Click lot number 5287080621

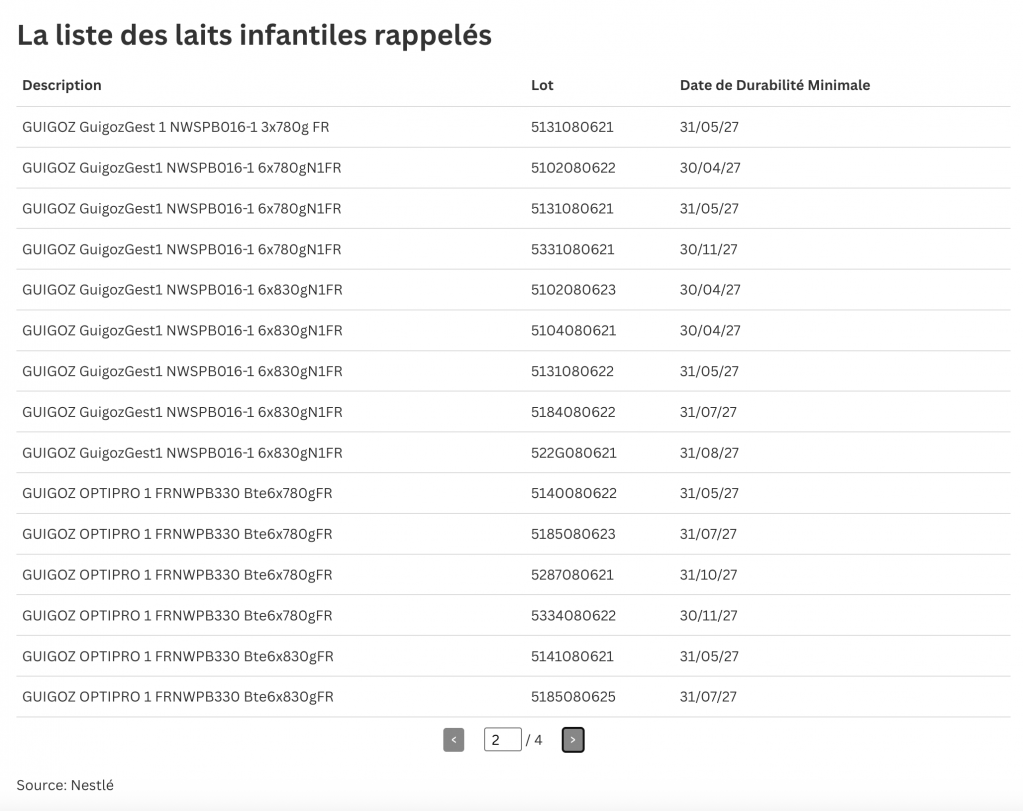click(572, 575)
